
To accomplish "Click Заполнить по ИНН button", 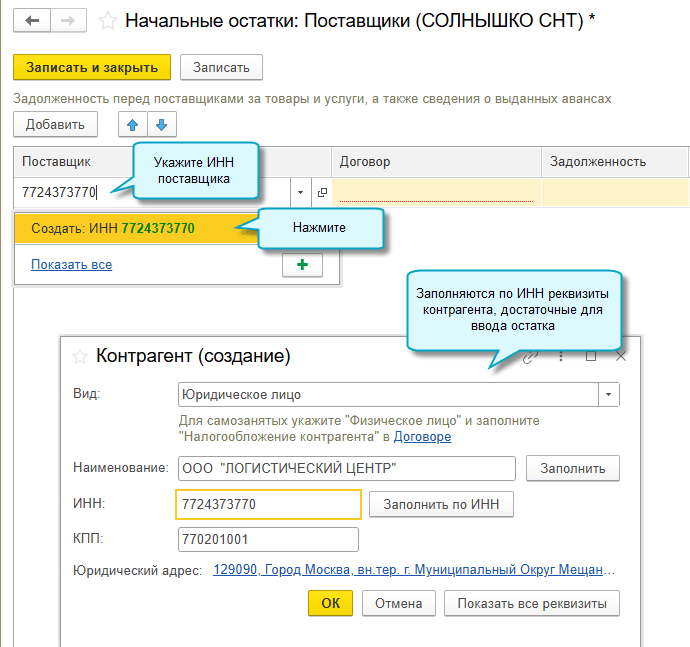I will [441, 504].
